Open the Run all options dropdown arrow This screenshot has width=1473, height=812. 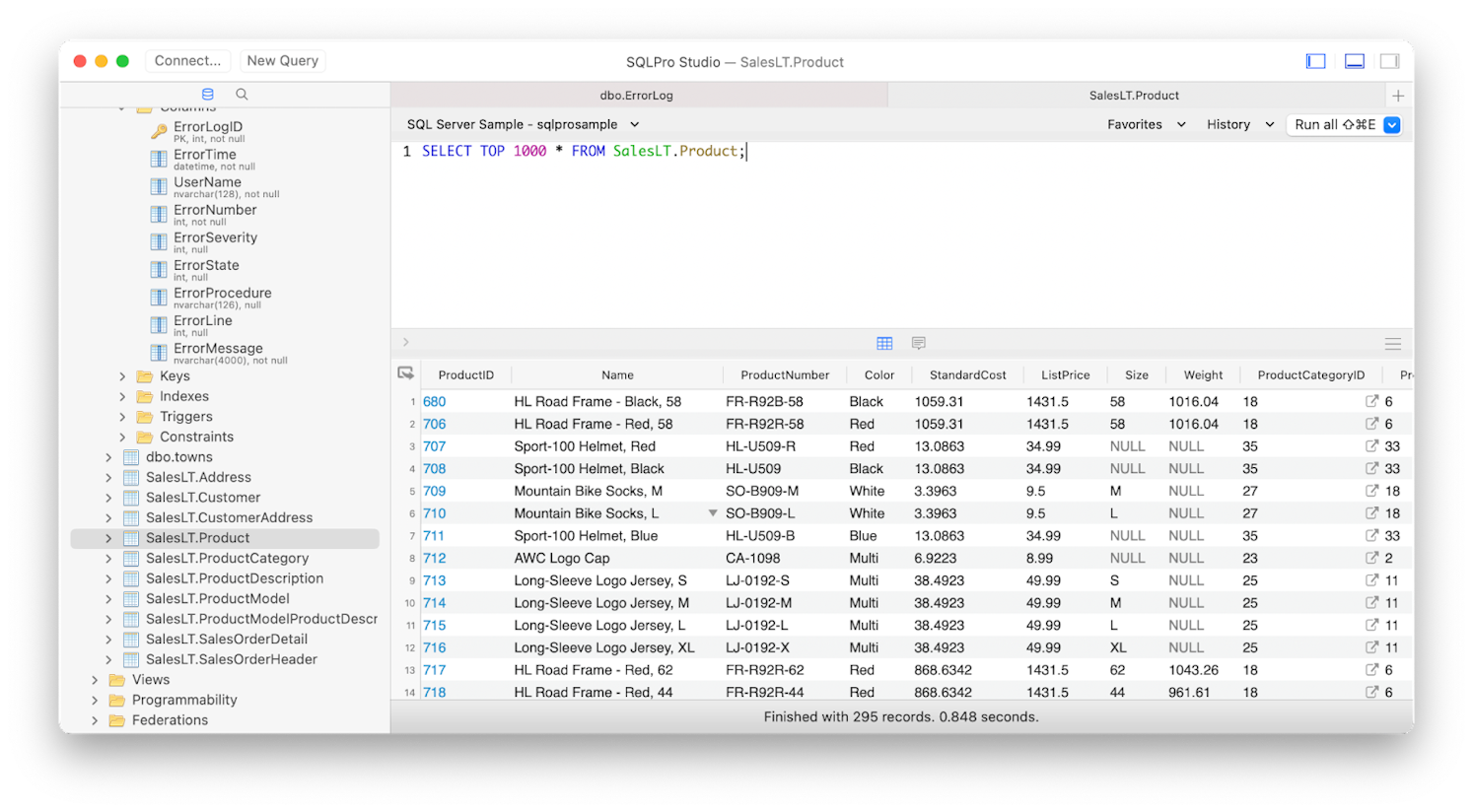click(1391, 124)
